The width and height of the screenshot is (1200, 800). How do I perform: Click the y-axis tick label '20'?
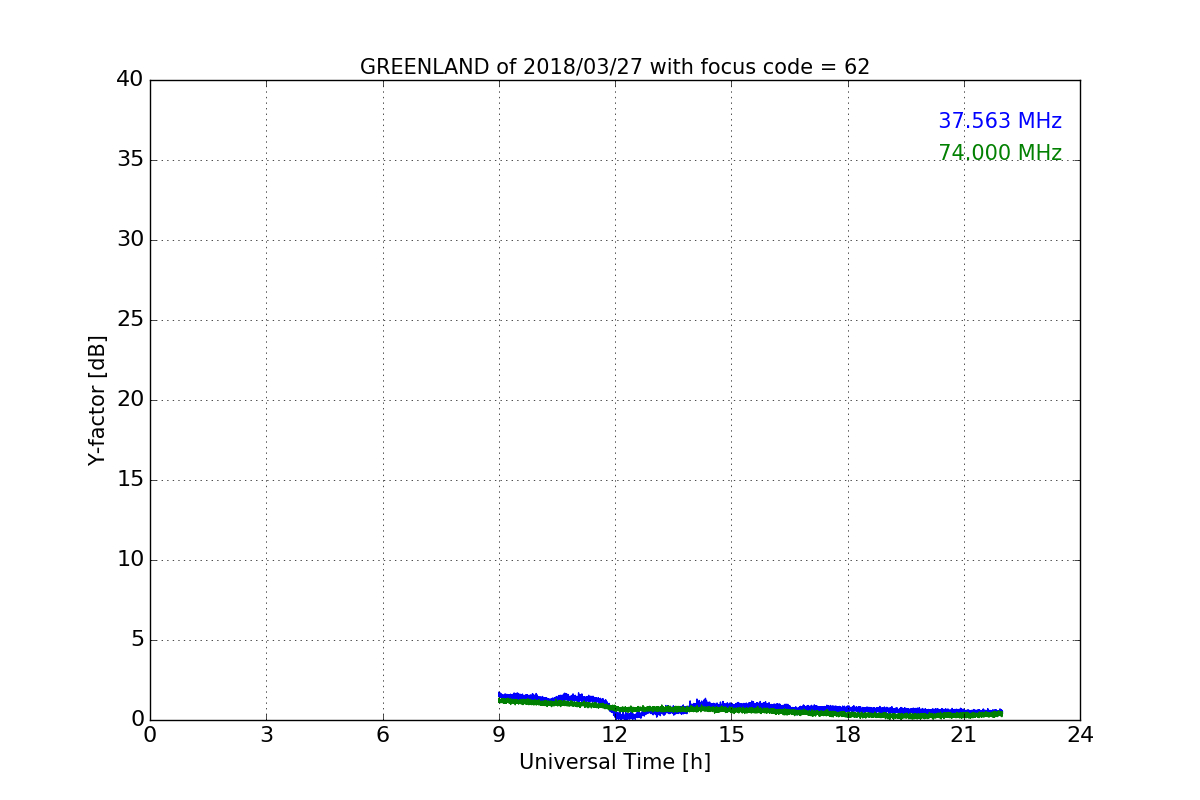click(130, 399)
